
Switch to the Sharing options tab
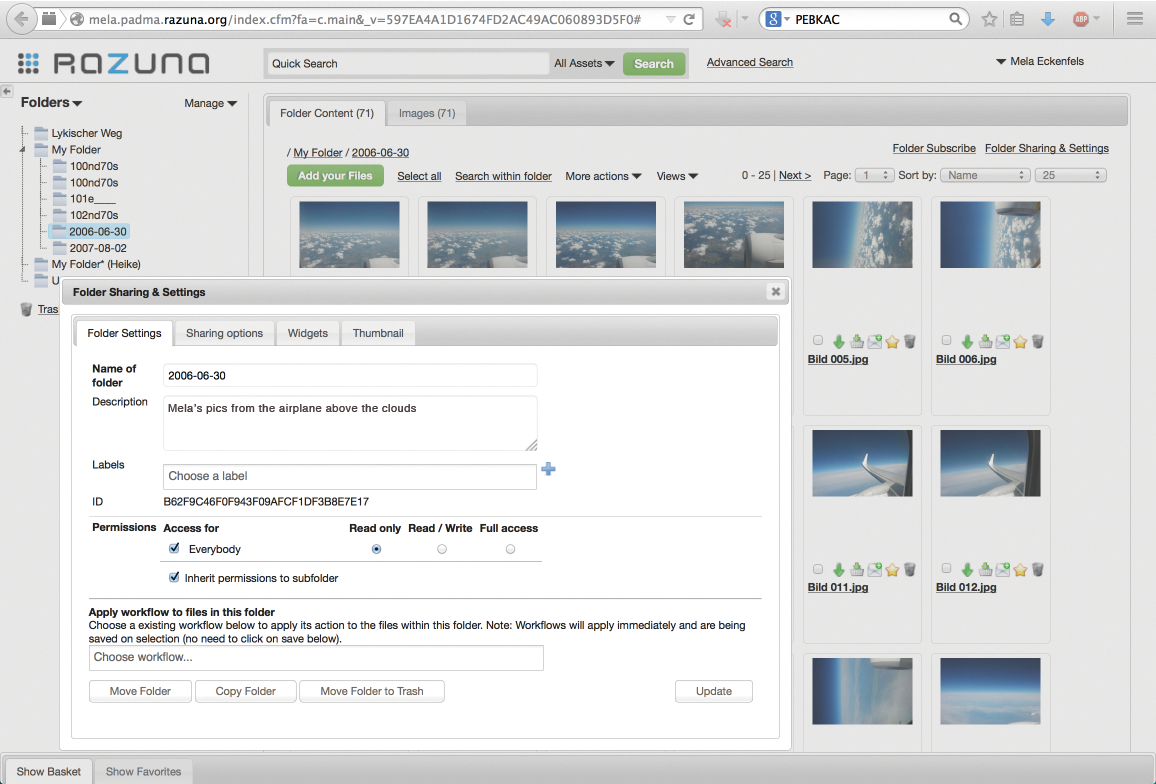pyautogui.click(x=224, y=333)
